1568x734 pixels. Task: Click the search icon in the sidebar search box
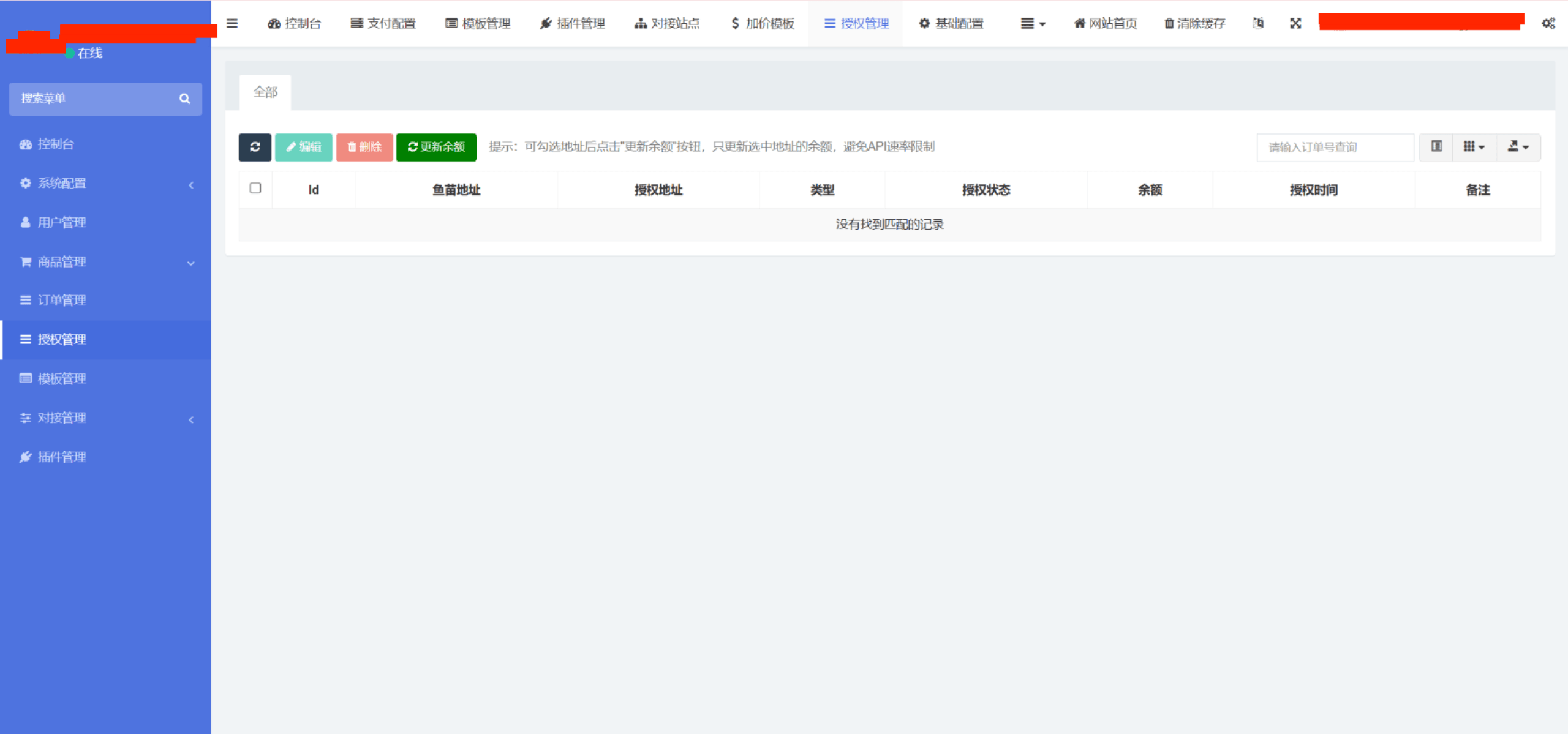tap(184, 99)
